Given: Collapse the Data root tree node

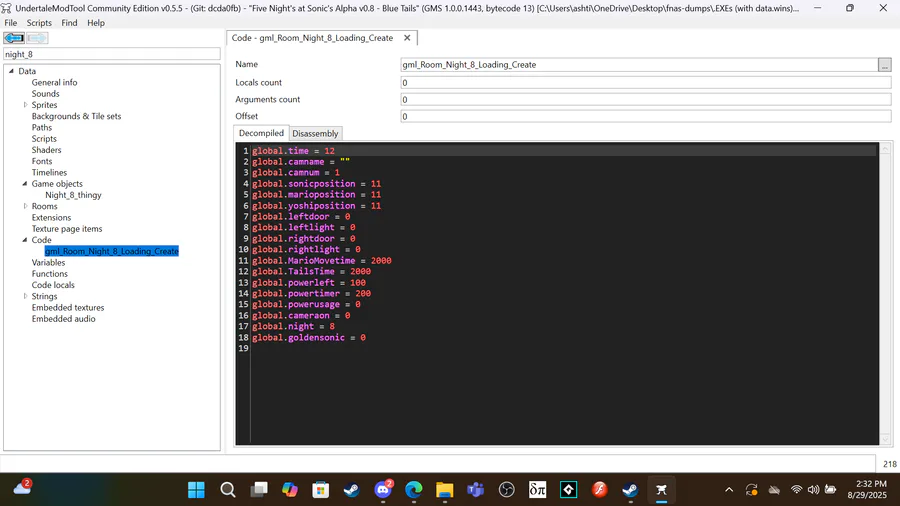Looking at the screenshot, I should [x=11, y=71].
